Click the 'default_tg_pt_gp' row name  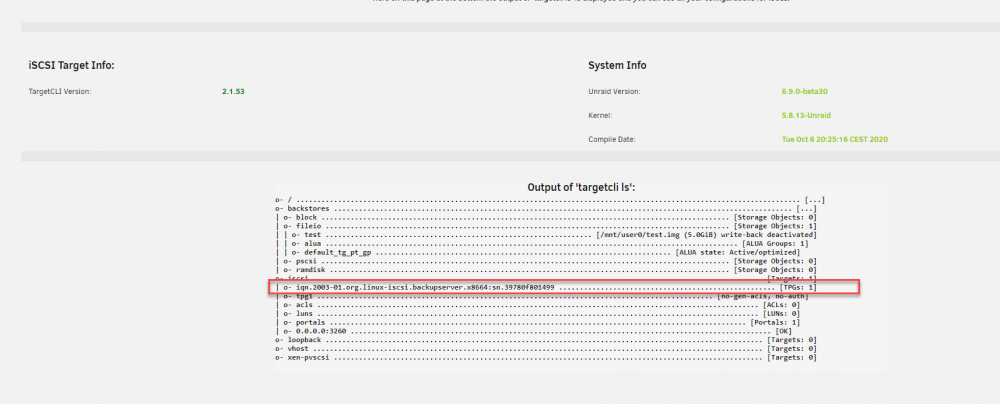[337, 253]
